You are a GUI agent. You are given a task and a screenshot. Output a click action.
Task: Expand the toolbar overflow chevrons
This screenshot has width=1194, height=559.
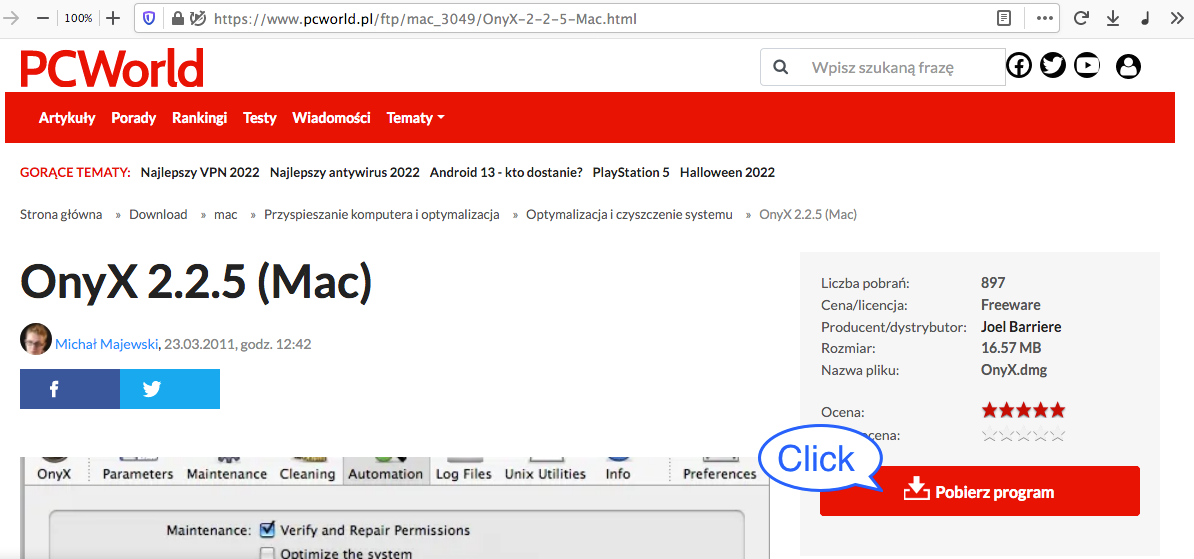coord(1176,18)
